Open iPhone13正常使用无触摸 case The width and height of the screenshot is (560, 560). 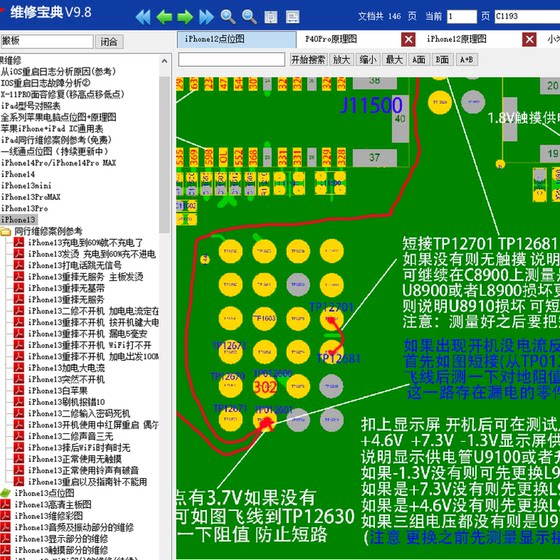(75, 459)
